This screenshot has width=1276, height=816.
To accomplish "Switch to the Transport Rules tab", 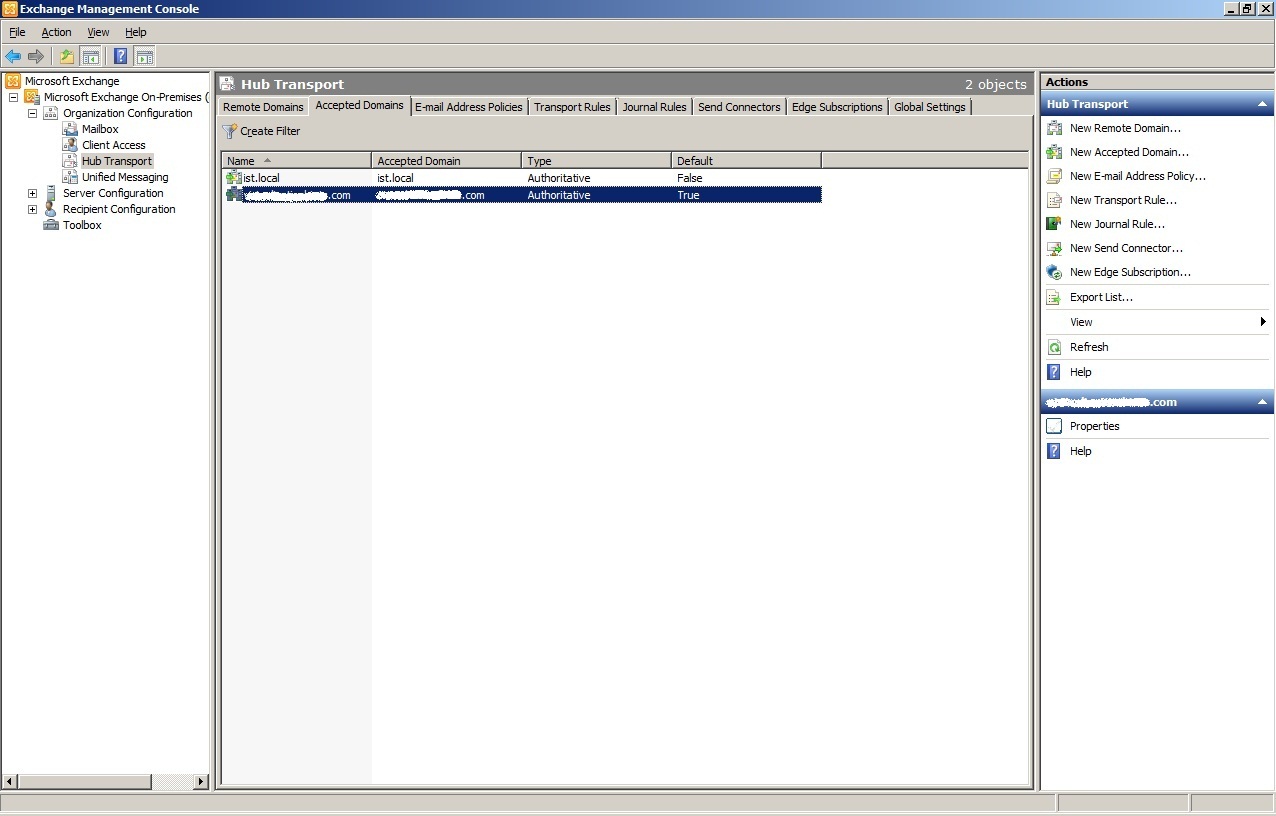I will 571,107.
